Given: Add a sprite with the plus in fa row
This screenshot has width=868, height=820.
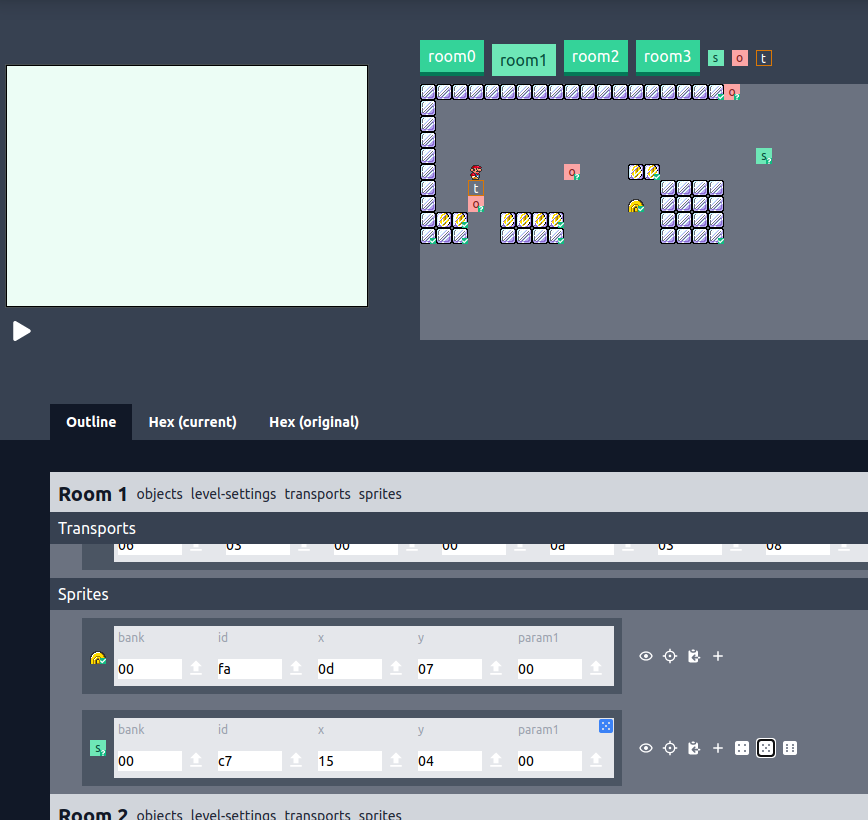Looking at the screenshot, I should [x=718, y=656].
